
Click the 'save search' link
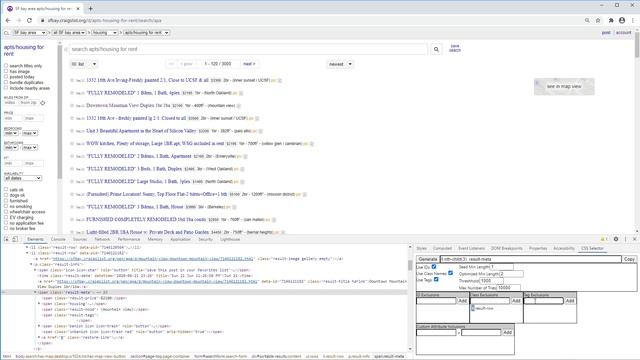coord(455,48)
